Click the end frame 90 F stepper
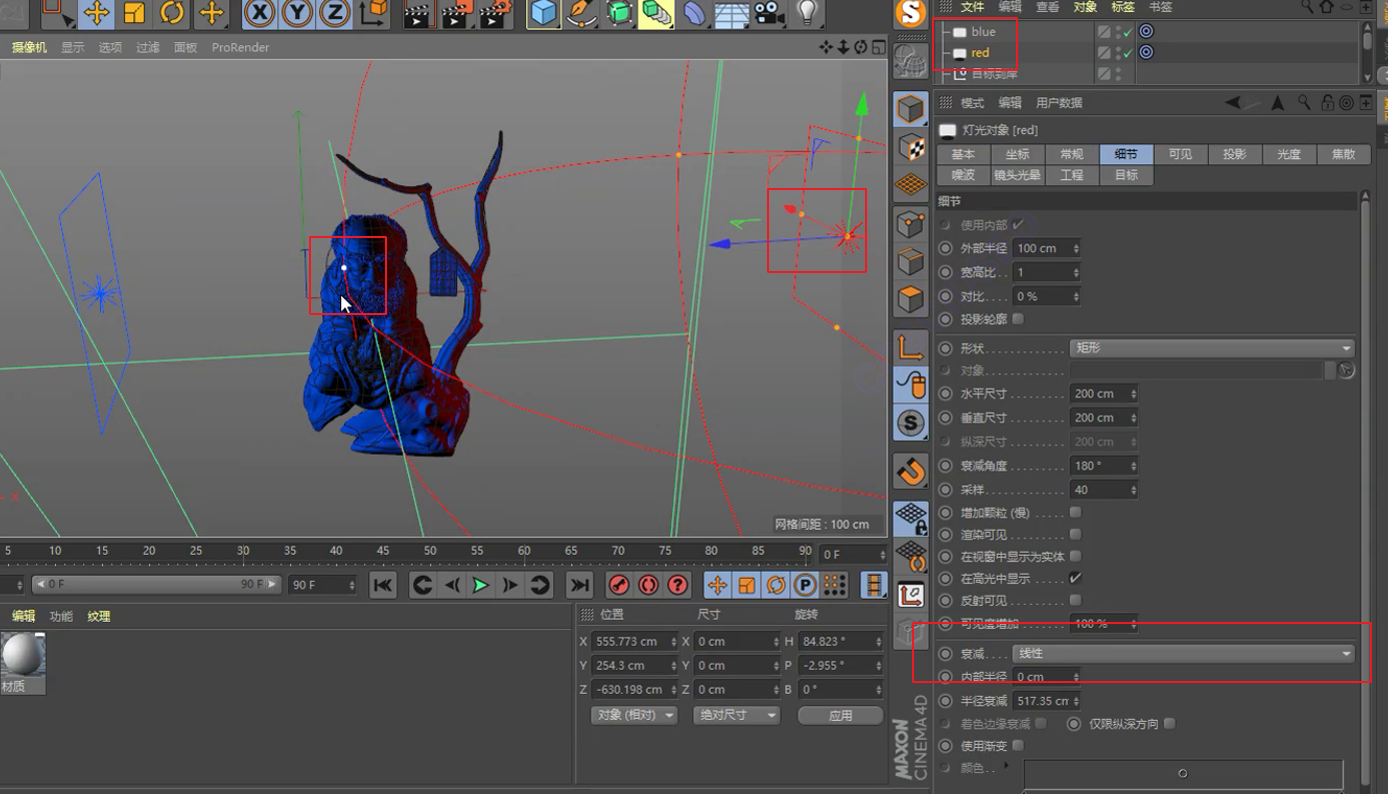This screenshot has height=794, width=1388. [x=351, y=585]
